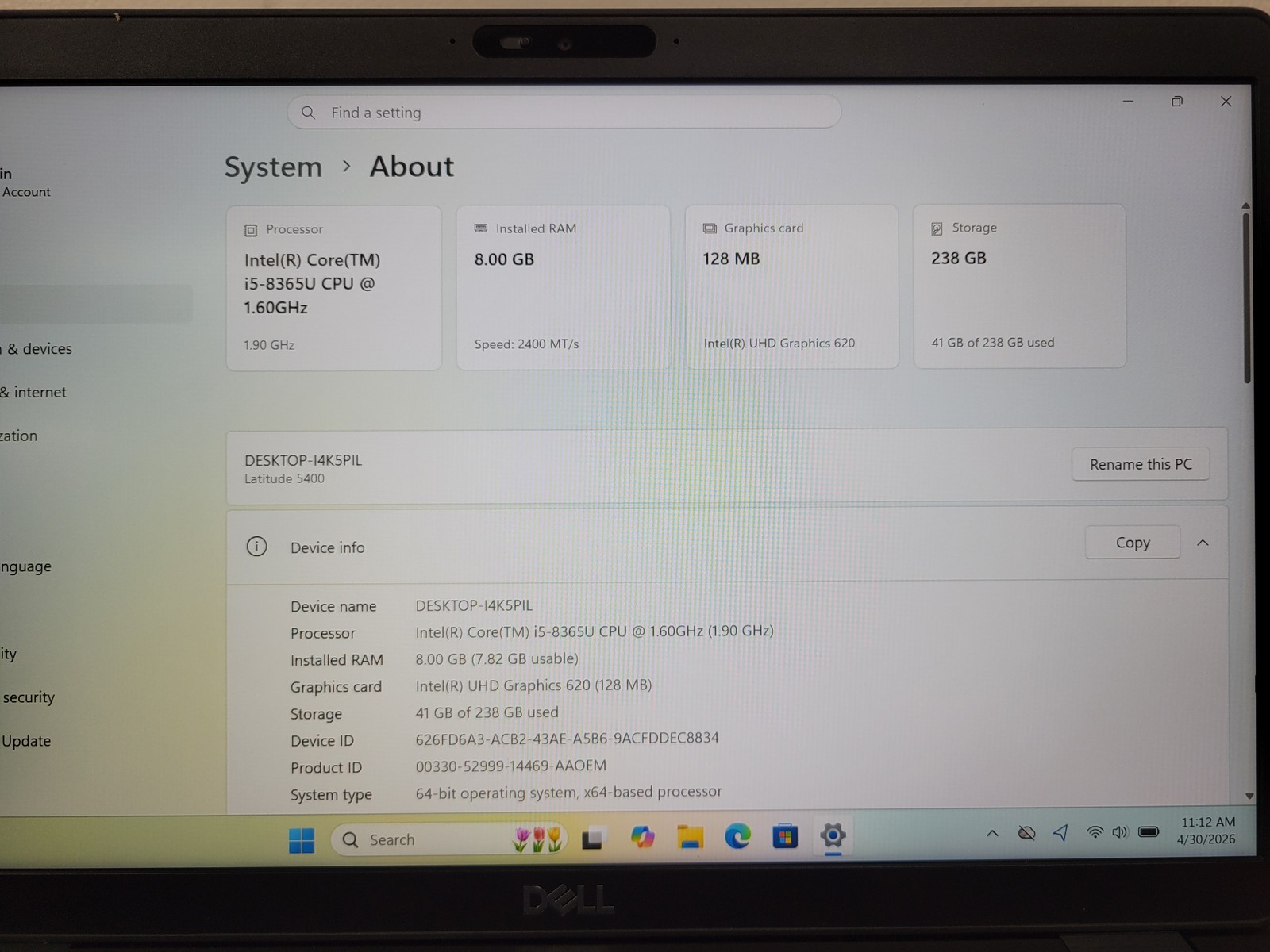
Task: Click the Latitude 5400 model text
Action: 284,478
